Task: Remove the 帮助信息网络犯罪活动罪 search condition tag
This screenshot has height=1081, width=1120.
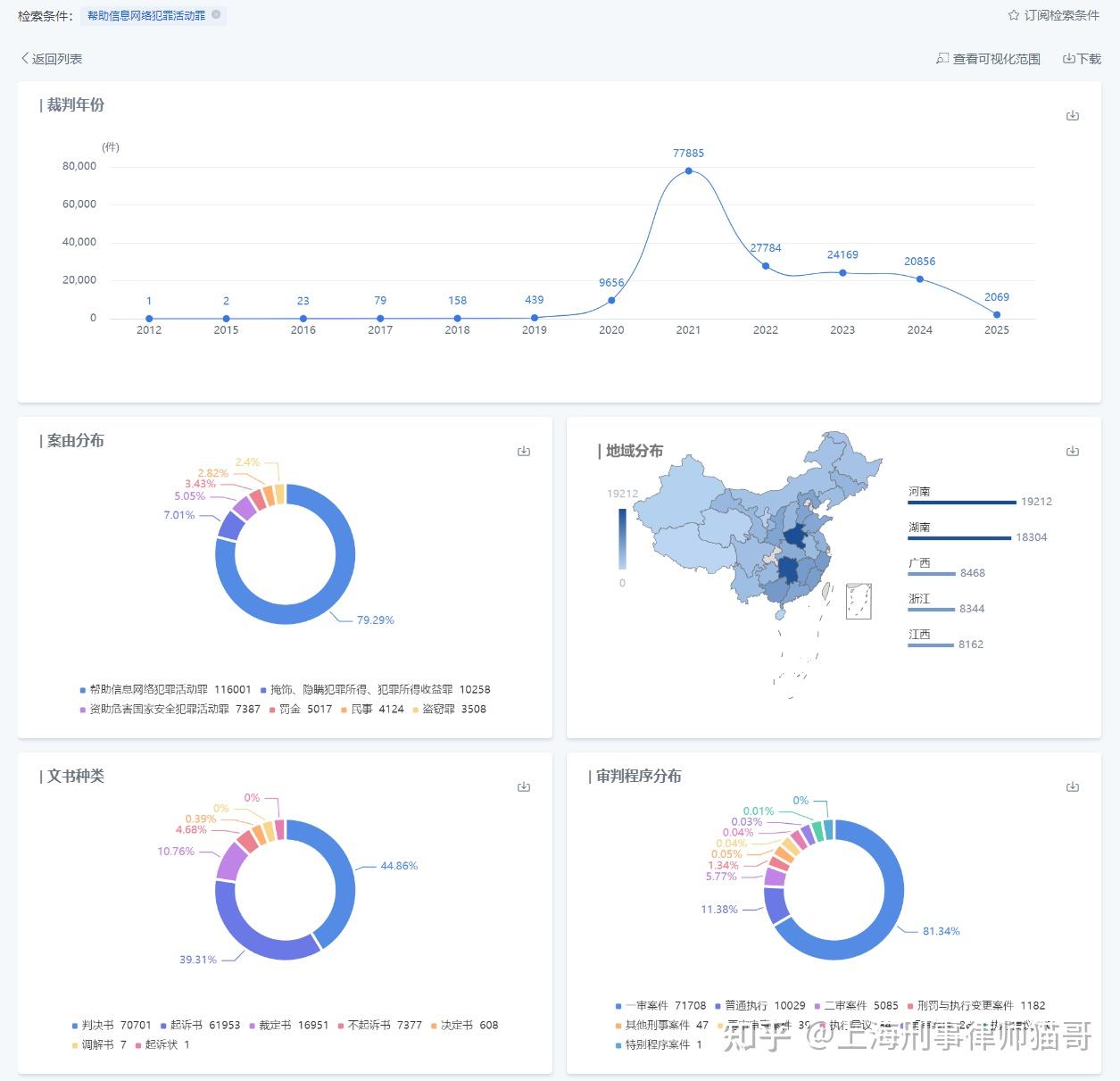Action: (x=216, y=15)
